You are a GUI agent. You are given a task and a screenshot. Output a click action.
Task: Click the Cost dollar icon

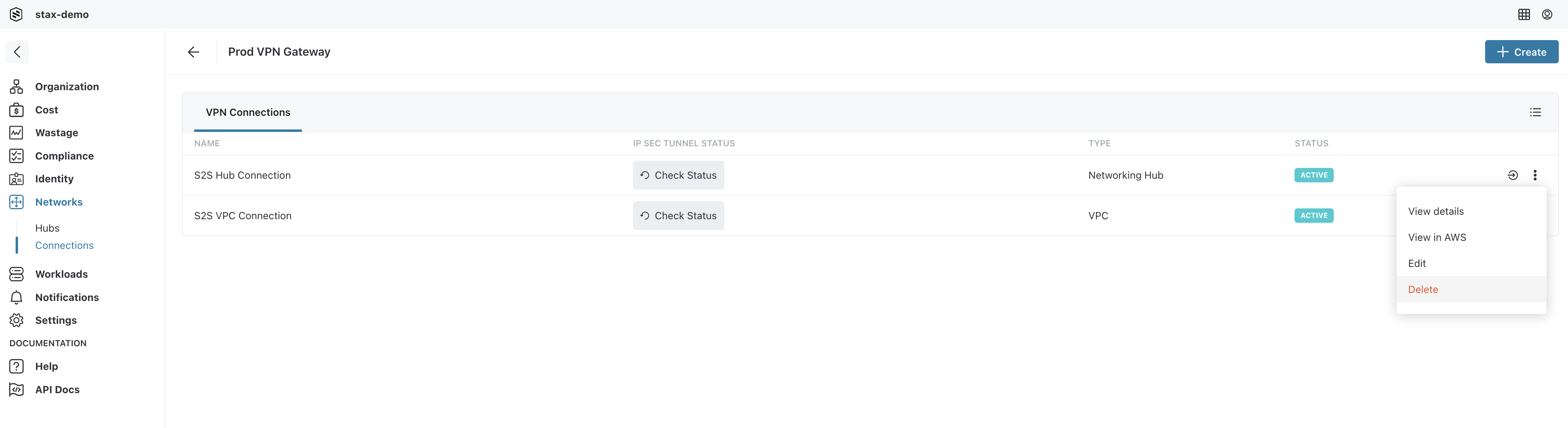(16, 109)
